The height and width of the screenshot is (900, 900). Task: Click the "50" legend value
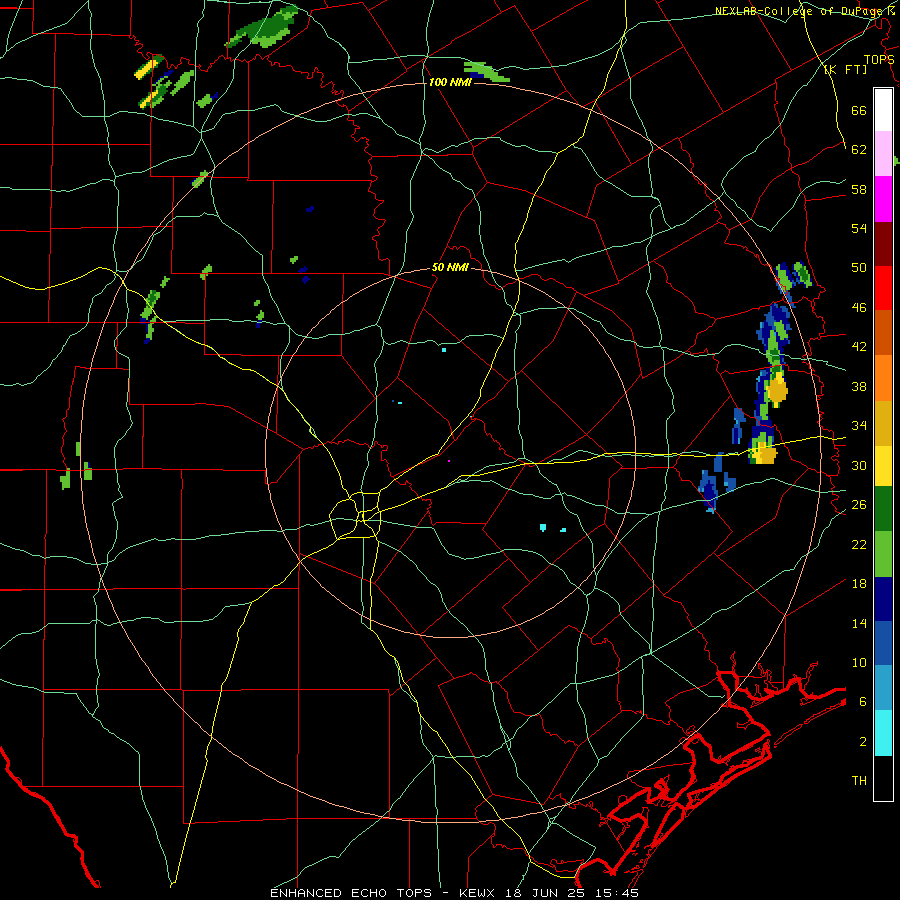pyautogui.click(x=859, y=267)
